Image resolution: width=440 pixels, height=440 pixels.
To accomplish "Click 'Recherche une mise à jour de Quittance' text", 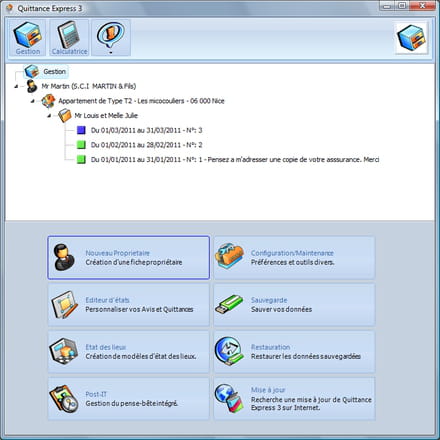I will point(311,399).
